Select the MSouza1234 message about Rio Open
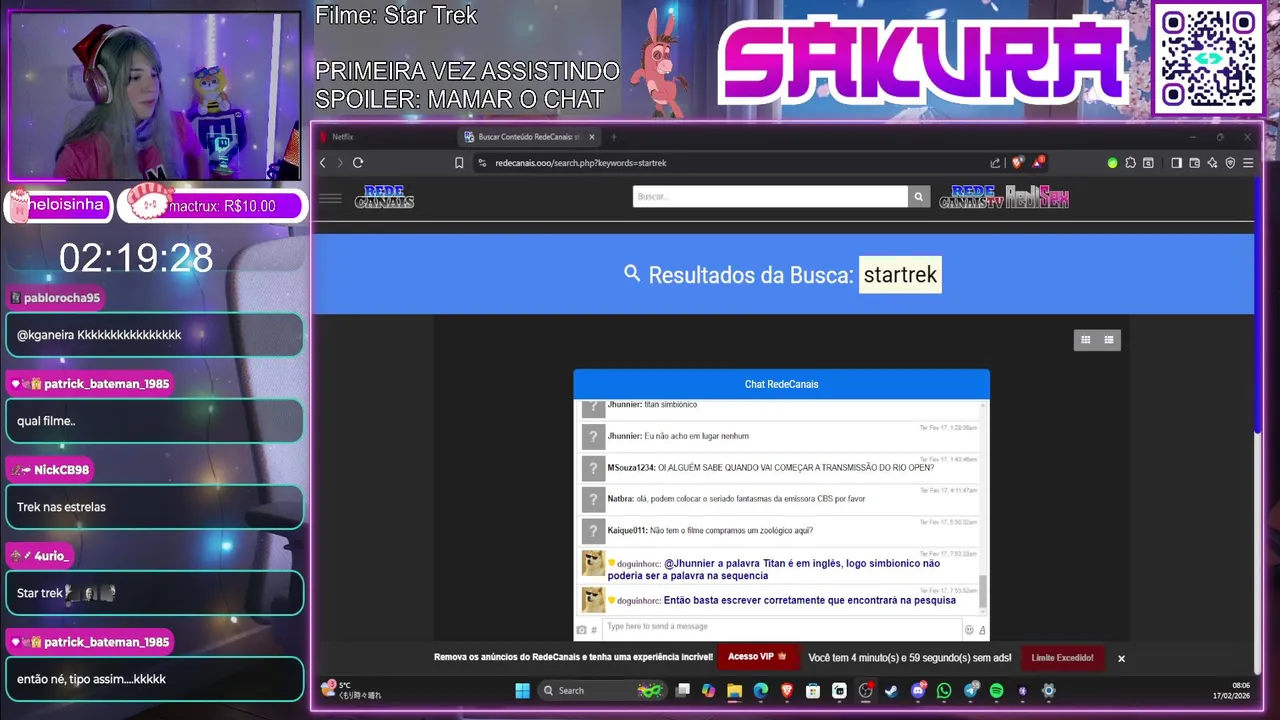The width and height of the screenshot is (1280, 720). click(780, 467)
